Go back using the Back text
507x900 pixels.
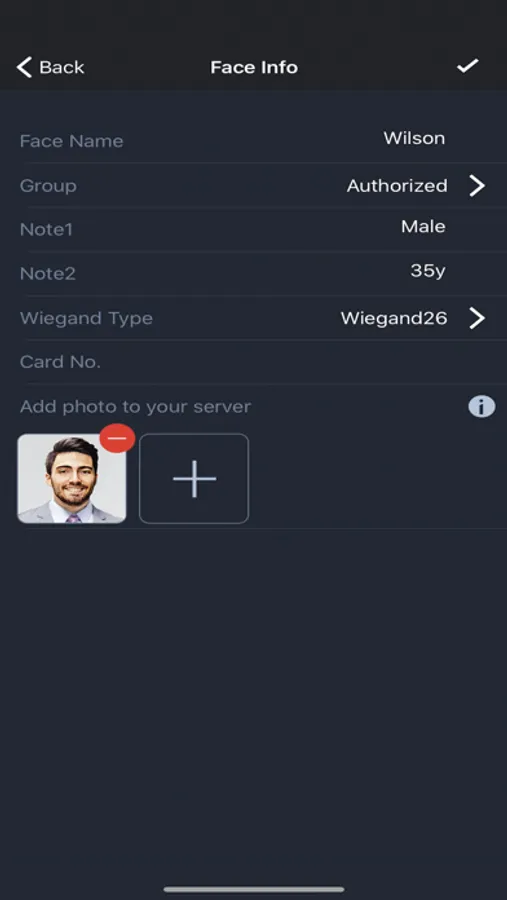[x=62, y=67]
